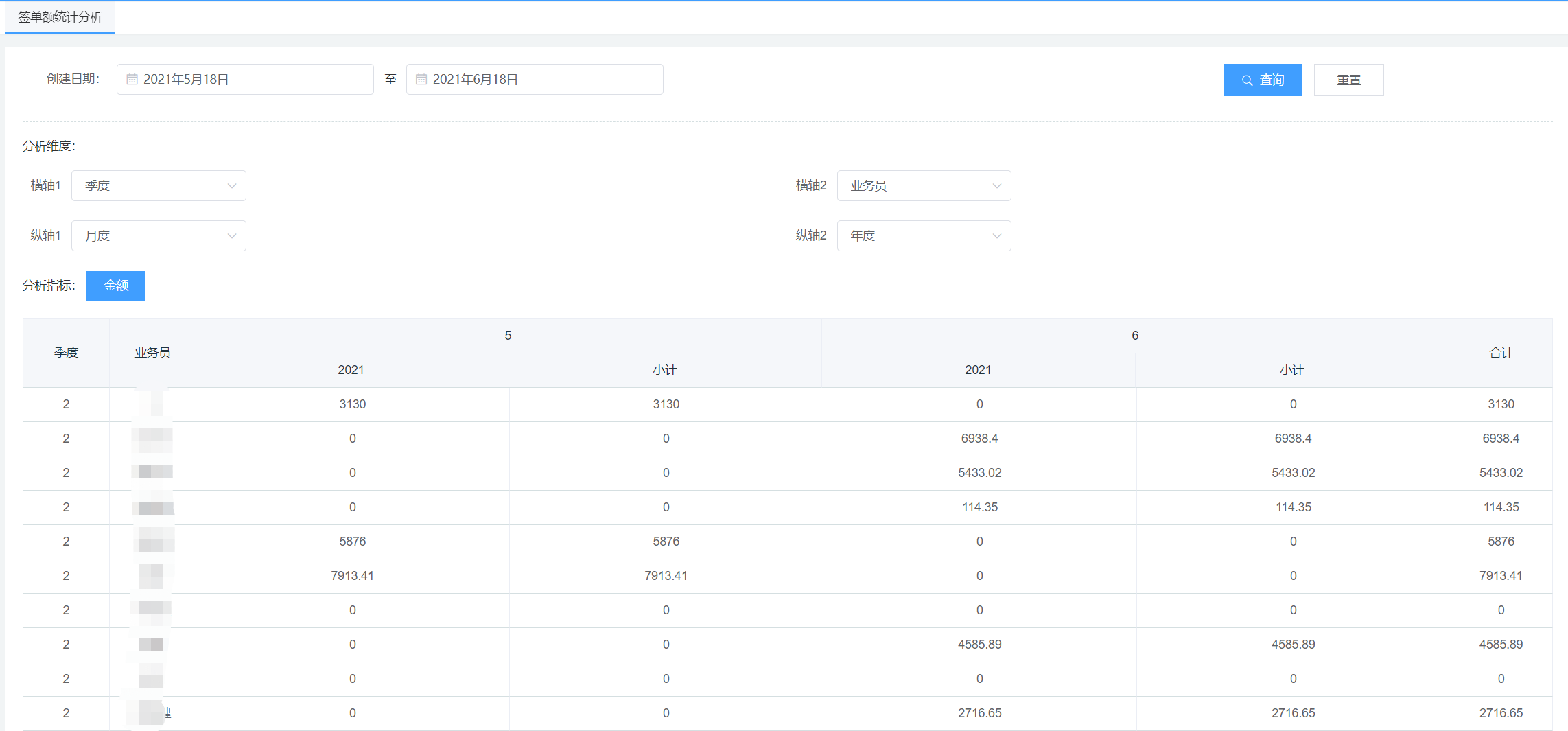Click the 6938.4 cell in 合计 column
This screenshot has height=731, width=1568.
(1501, 439)
